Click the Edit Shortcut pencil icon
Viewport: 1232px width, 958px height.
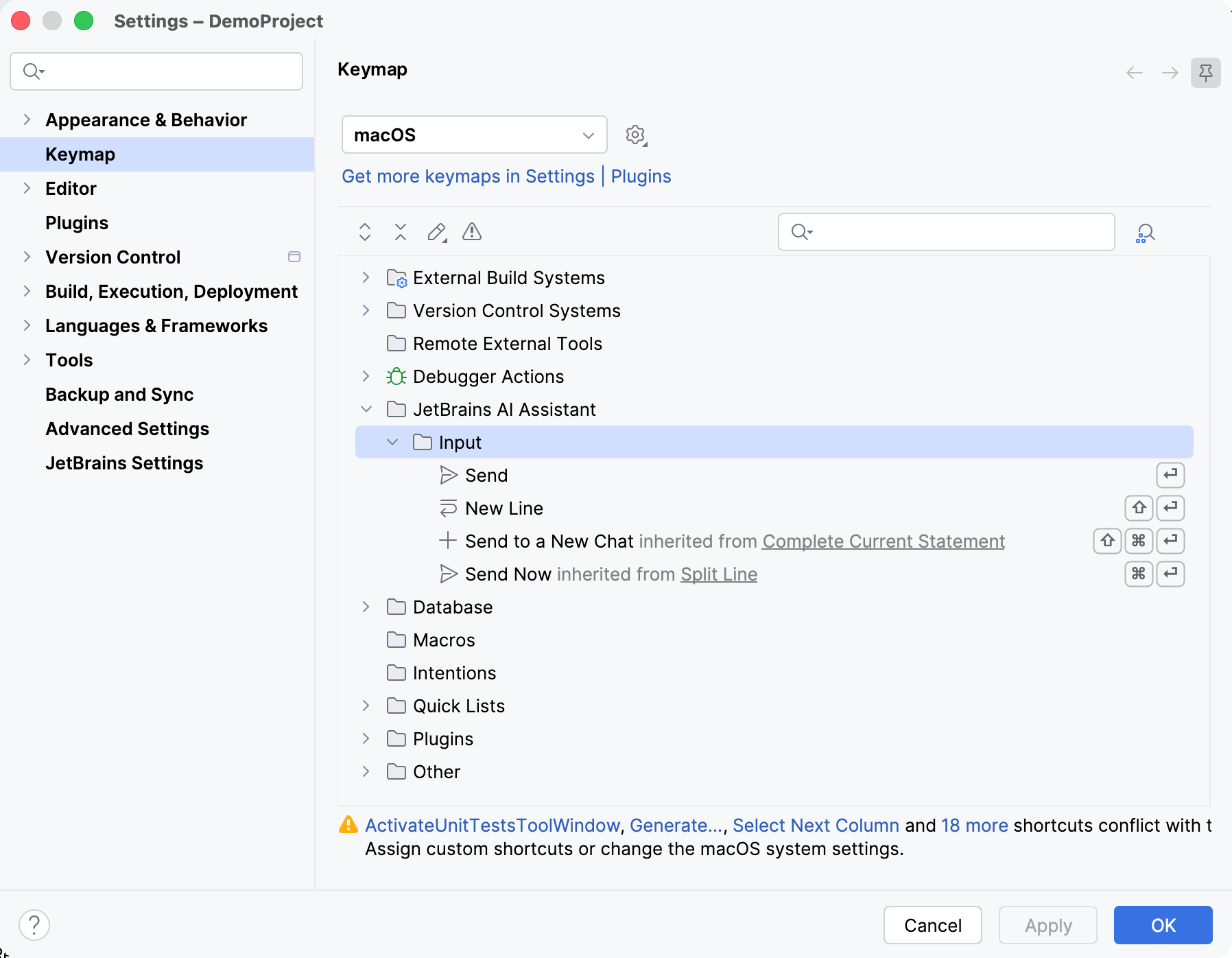point(437,232)
